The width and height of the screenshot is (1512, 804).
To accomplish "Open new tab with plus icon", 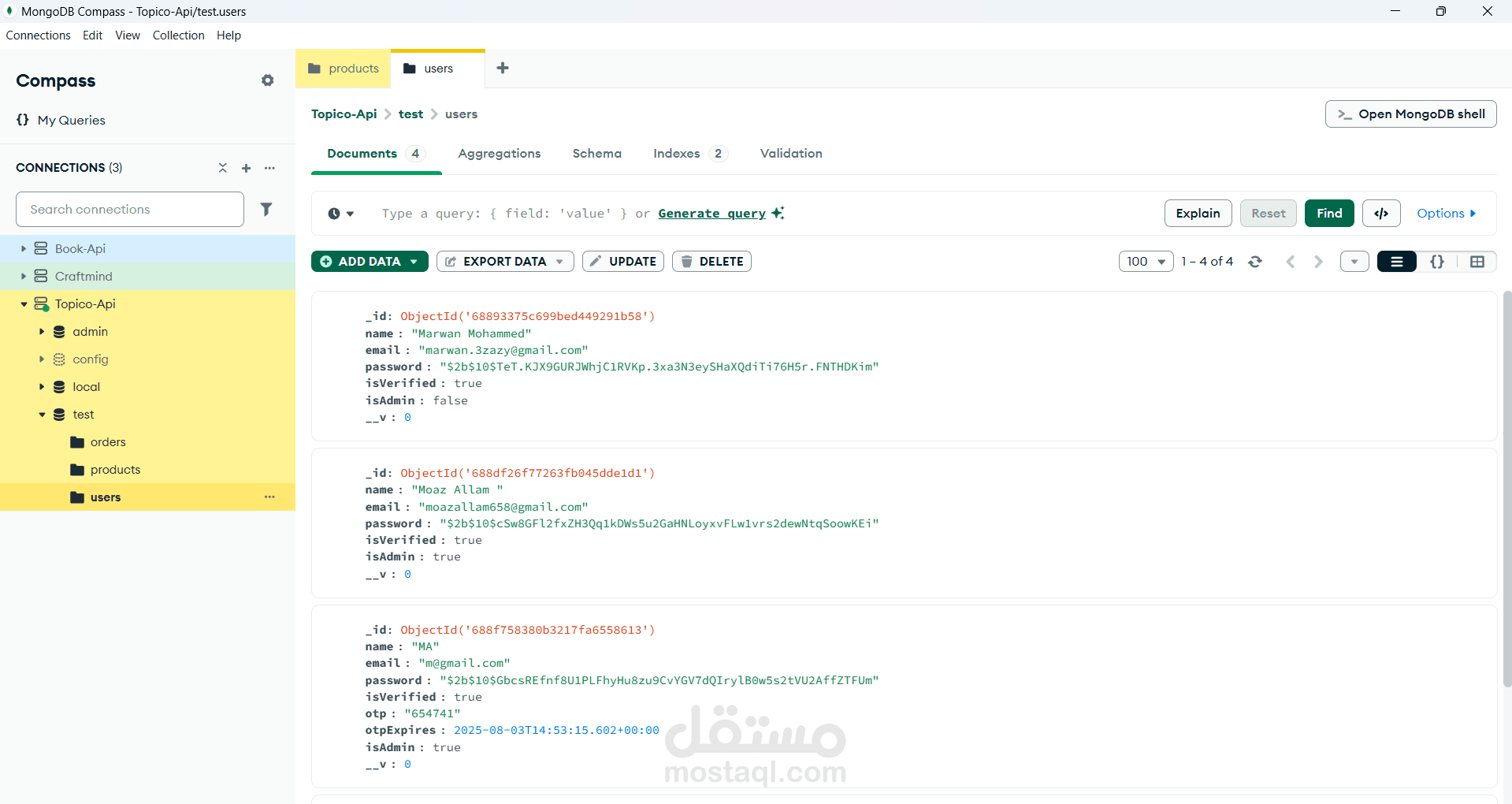I will coord(503,68).
